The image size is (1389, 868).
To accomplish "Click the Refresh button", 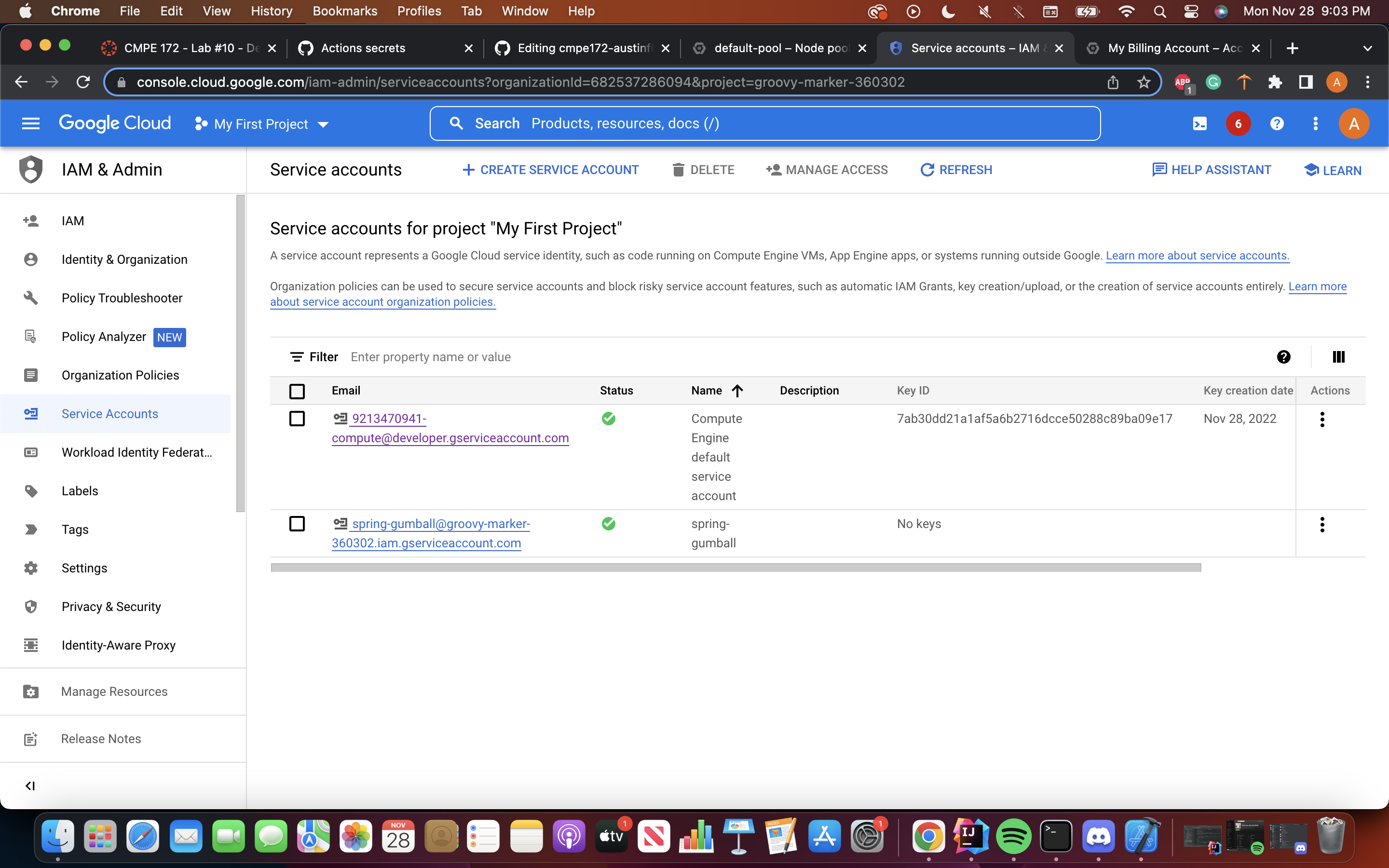I will (x=955, y=170).
